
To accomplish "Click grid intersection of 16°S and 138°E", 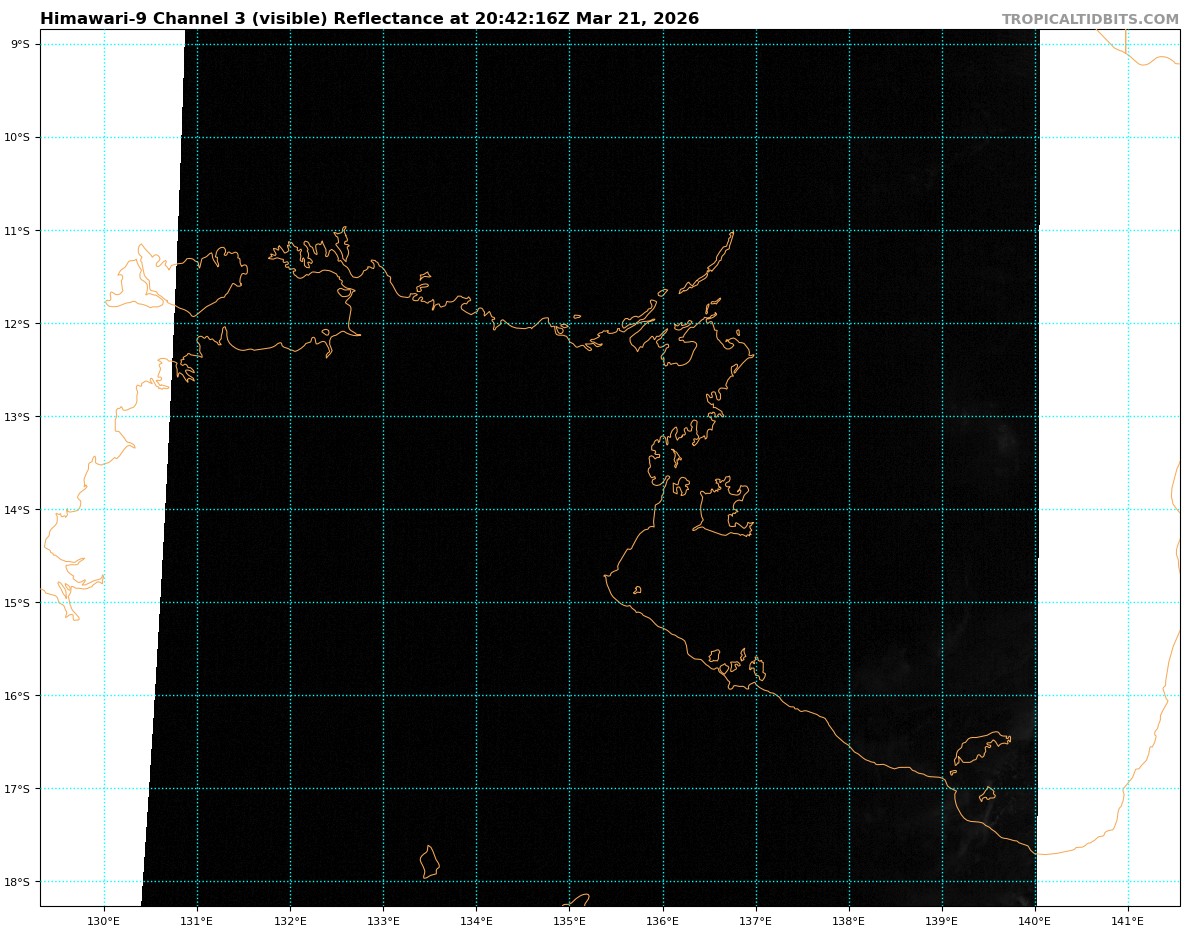I will (849, 696).
